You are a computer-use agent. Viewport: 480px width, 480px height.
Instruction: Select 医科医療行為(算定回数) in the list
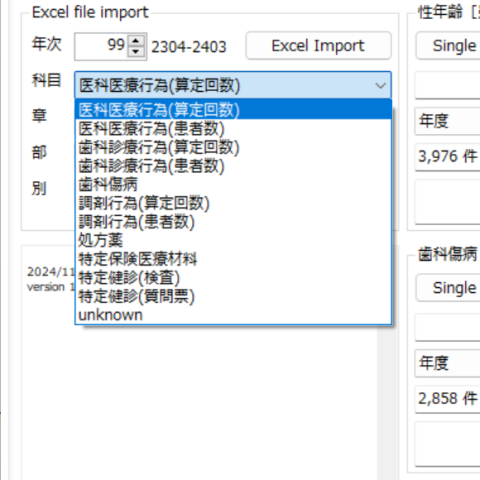pyautogui.click(x=233, y=110)
